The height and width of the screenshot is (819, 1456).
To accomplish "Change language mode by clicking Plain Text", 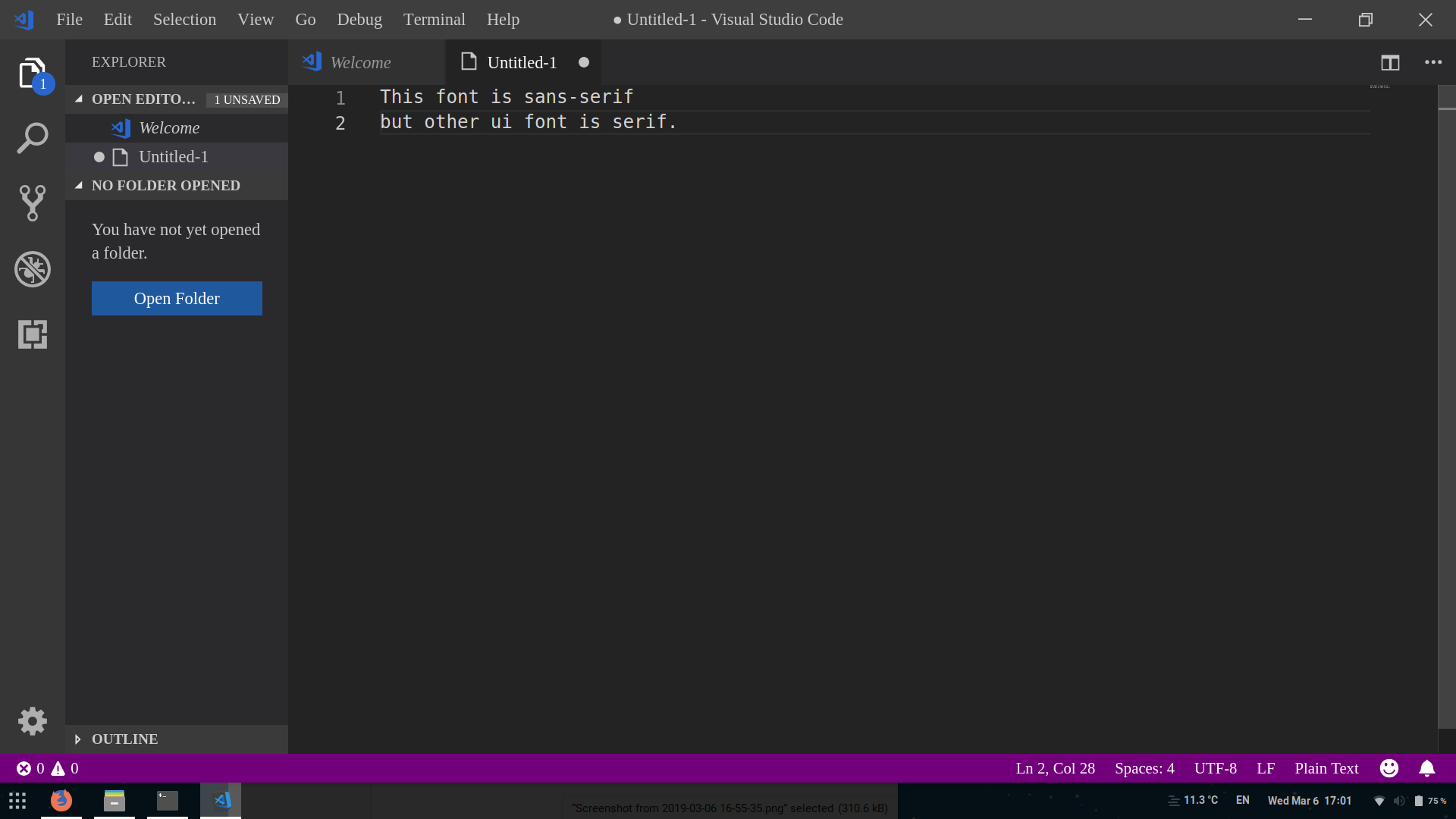I will (x=1326, y=768).
